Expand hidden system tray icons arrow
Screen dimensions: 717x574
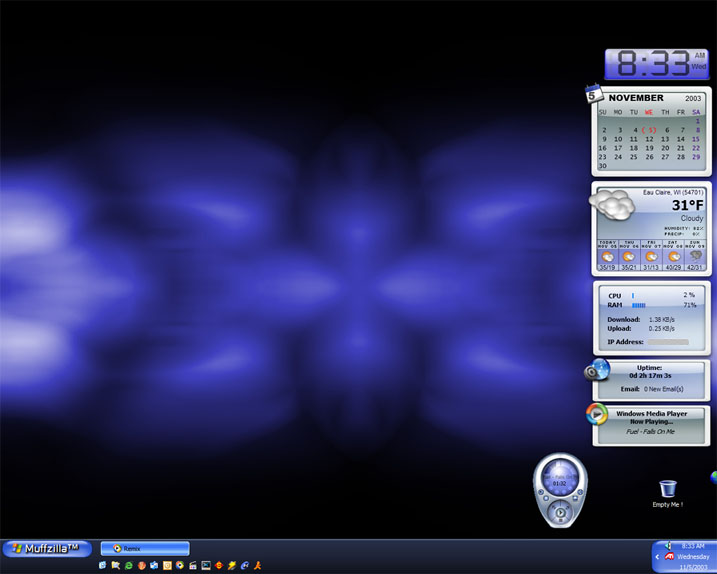point(657,557)
